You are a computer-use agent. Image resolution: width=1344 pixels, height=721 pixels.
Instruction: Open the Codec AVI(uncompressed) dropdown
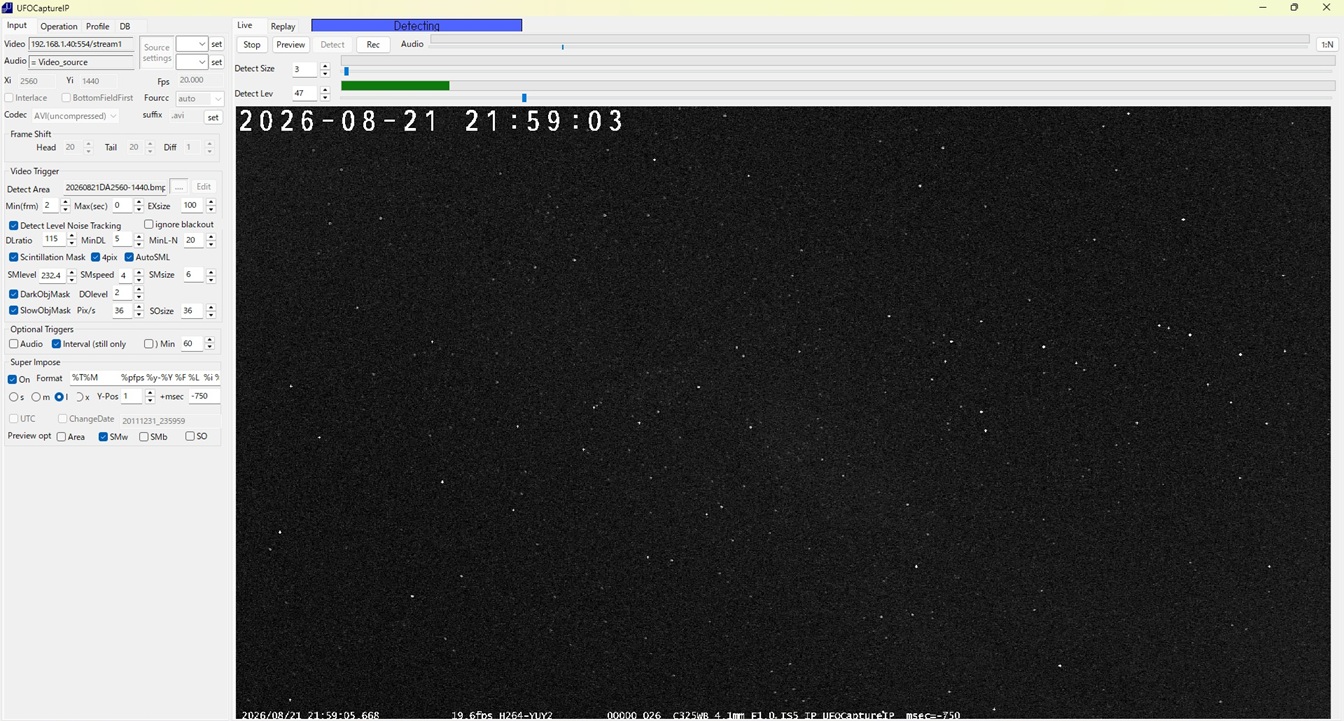[x=75, y=116]
